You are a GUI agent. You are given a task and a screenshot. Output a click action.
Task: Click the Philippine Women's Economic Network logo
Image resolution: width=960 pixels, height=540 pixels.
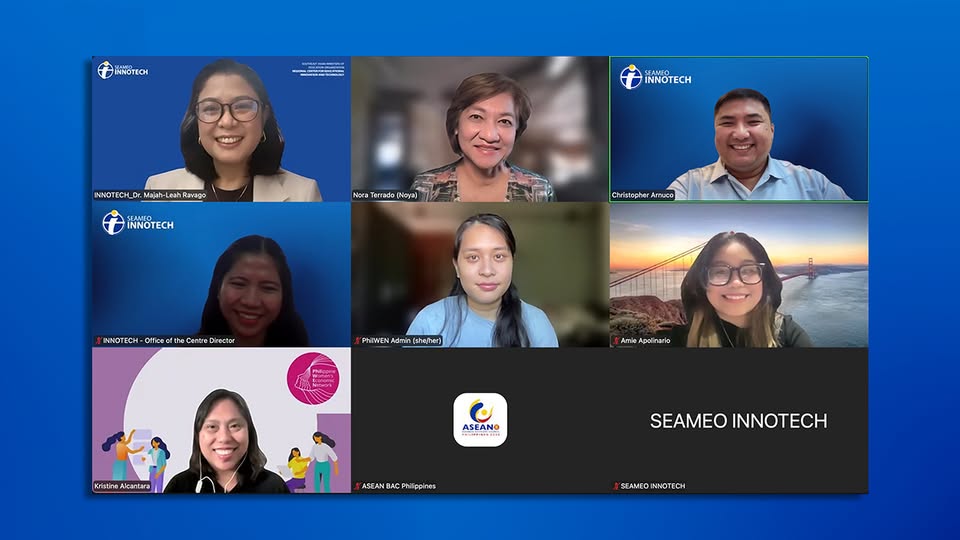coord(312,379)
